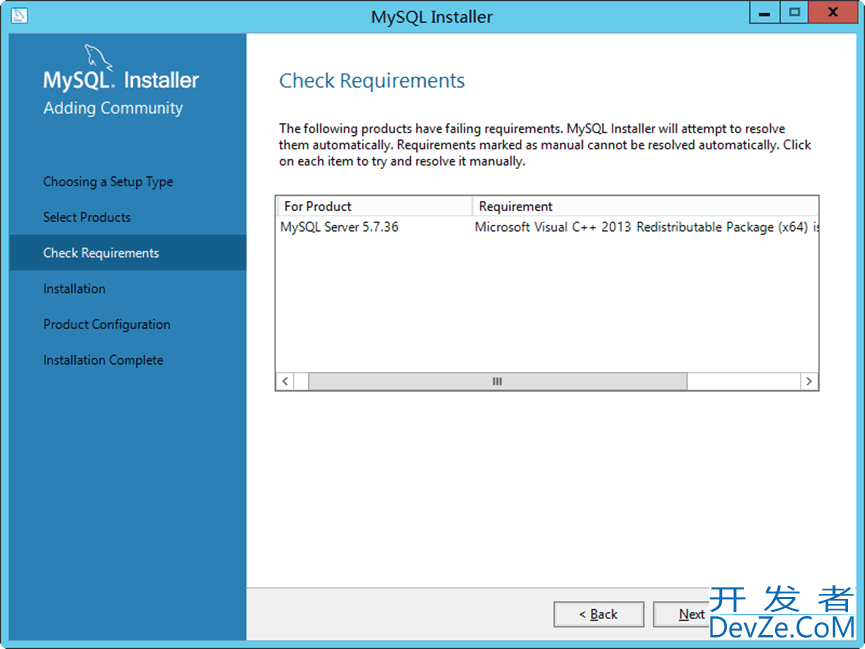Click the horizontal scrollbar right arrow
Screen dimensions: 865x649
(809, 381)
